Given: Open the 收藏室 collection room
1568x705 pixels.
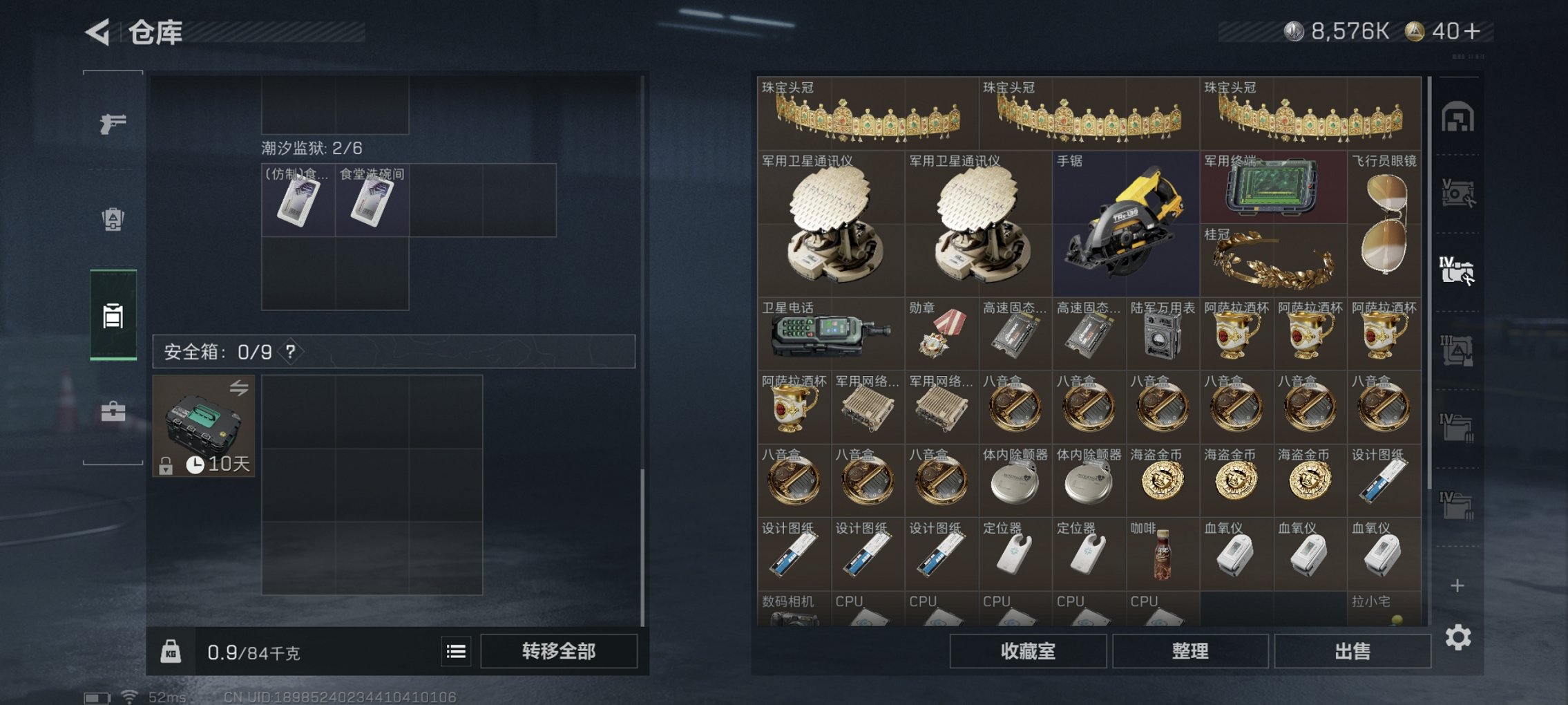Looking at the screenshot, I should [x=1028, y=651].
